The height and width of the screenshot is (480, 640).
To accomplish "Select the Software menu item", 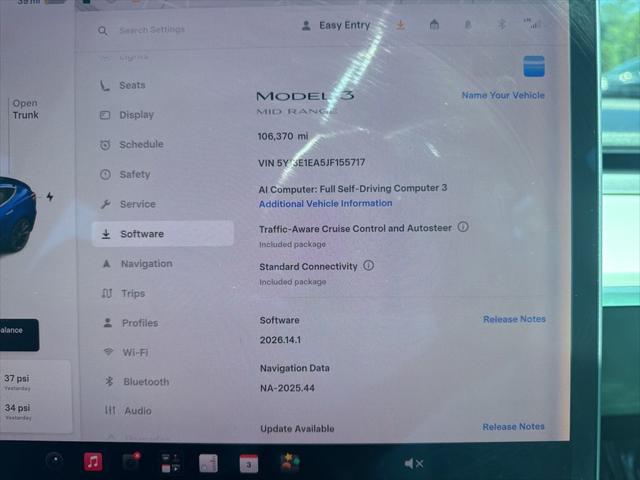I will (x=163, y=234).
